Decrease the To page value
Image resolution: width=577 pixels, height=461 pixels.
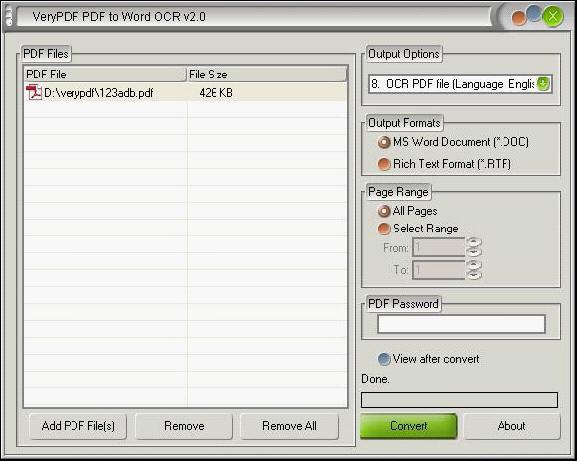(x=474, y=274)
